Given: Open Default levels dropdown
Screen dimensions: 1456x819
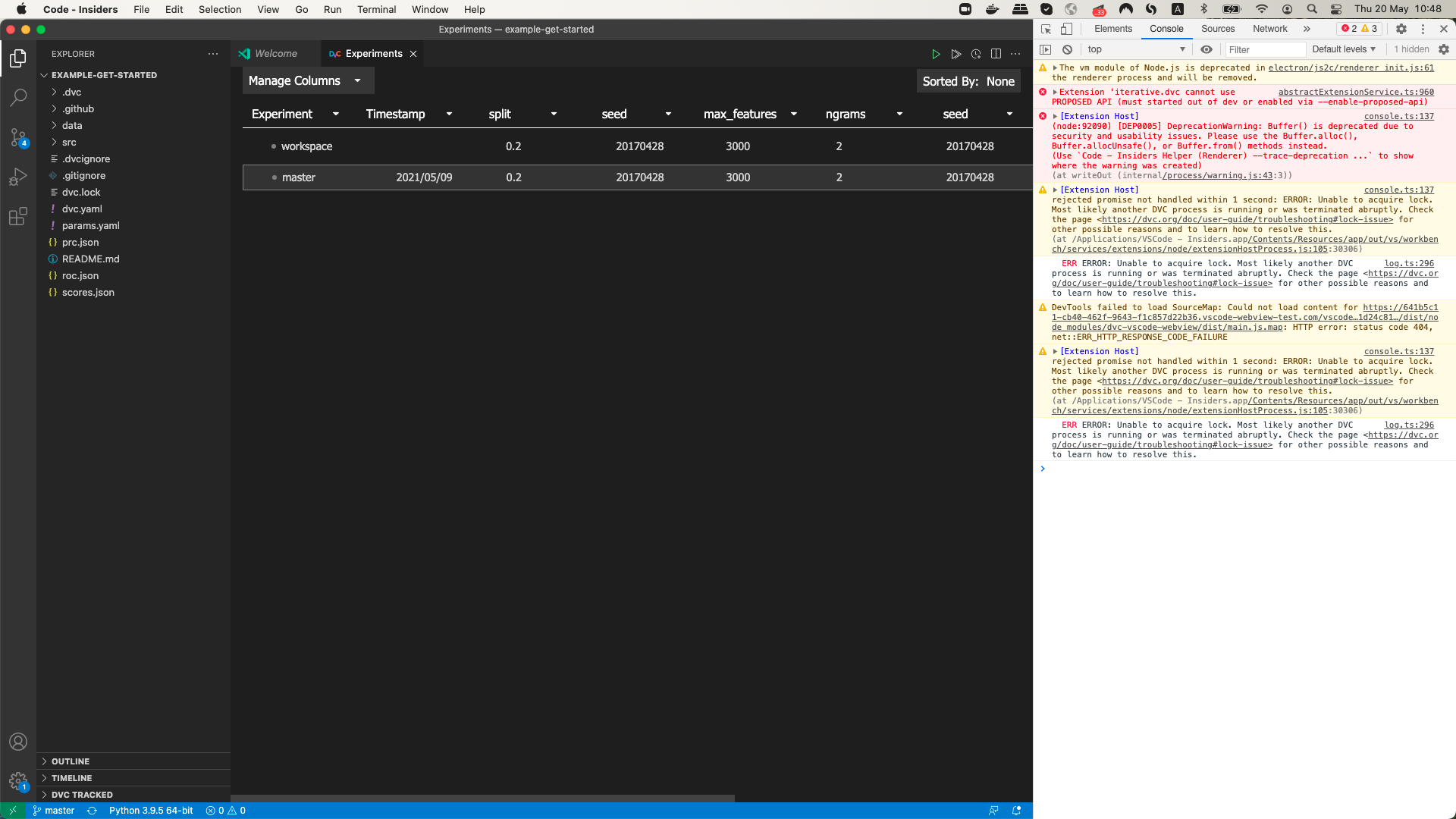Looking at the screenshot, I should 1344,49.
